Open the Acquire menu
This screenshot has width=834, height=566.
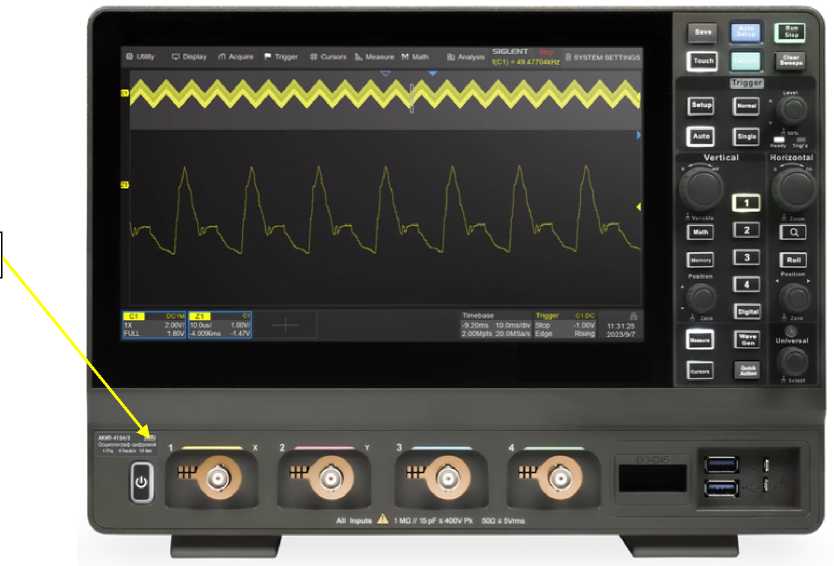pos(236,57)
